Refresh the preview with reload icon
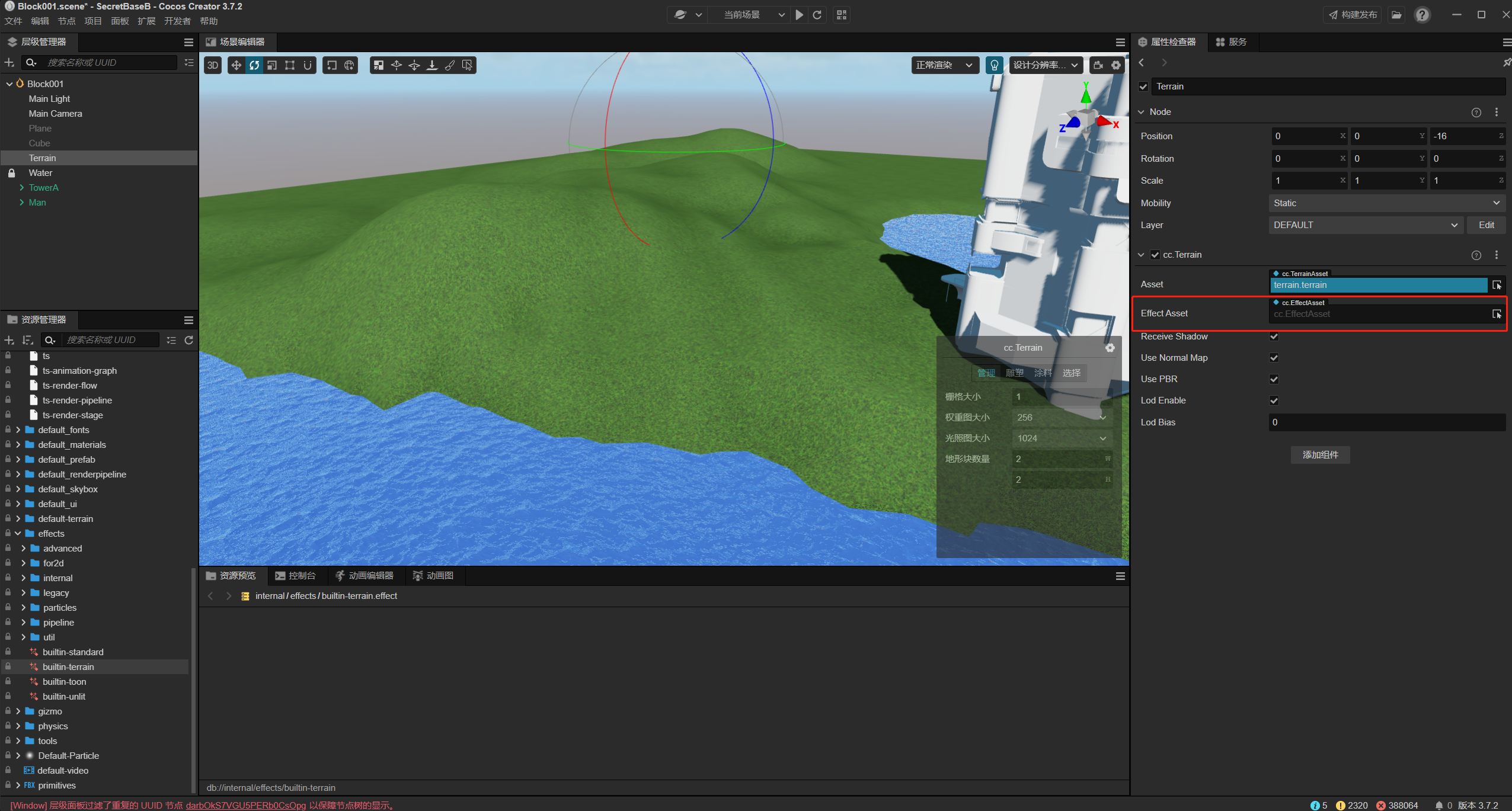This screenshot has width=1512, height=811. pos(817,15)
